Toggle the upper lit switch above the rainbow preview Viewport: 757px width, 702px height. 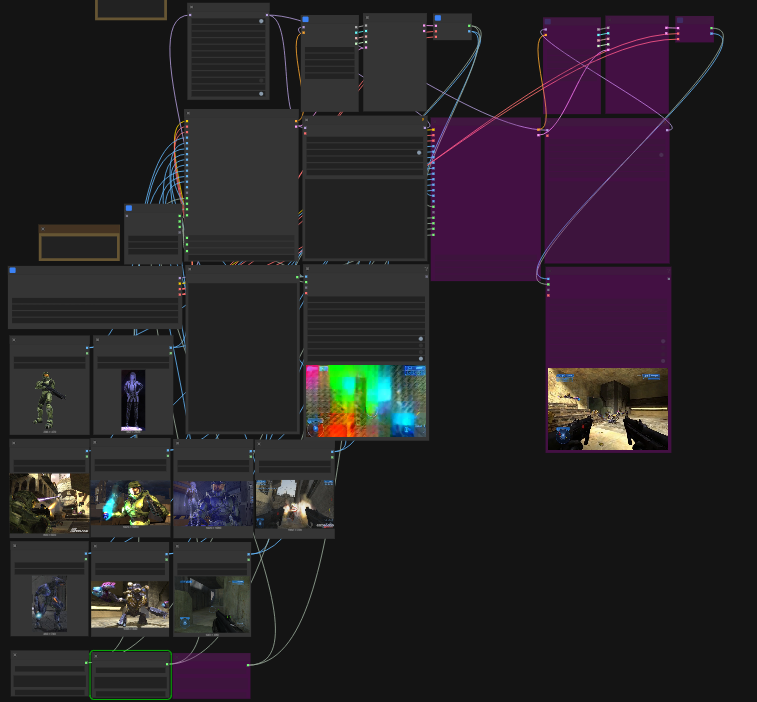[x=421, y=339]
